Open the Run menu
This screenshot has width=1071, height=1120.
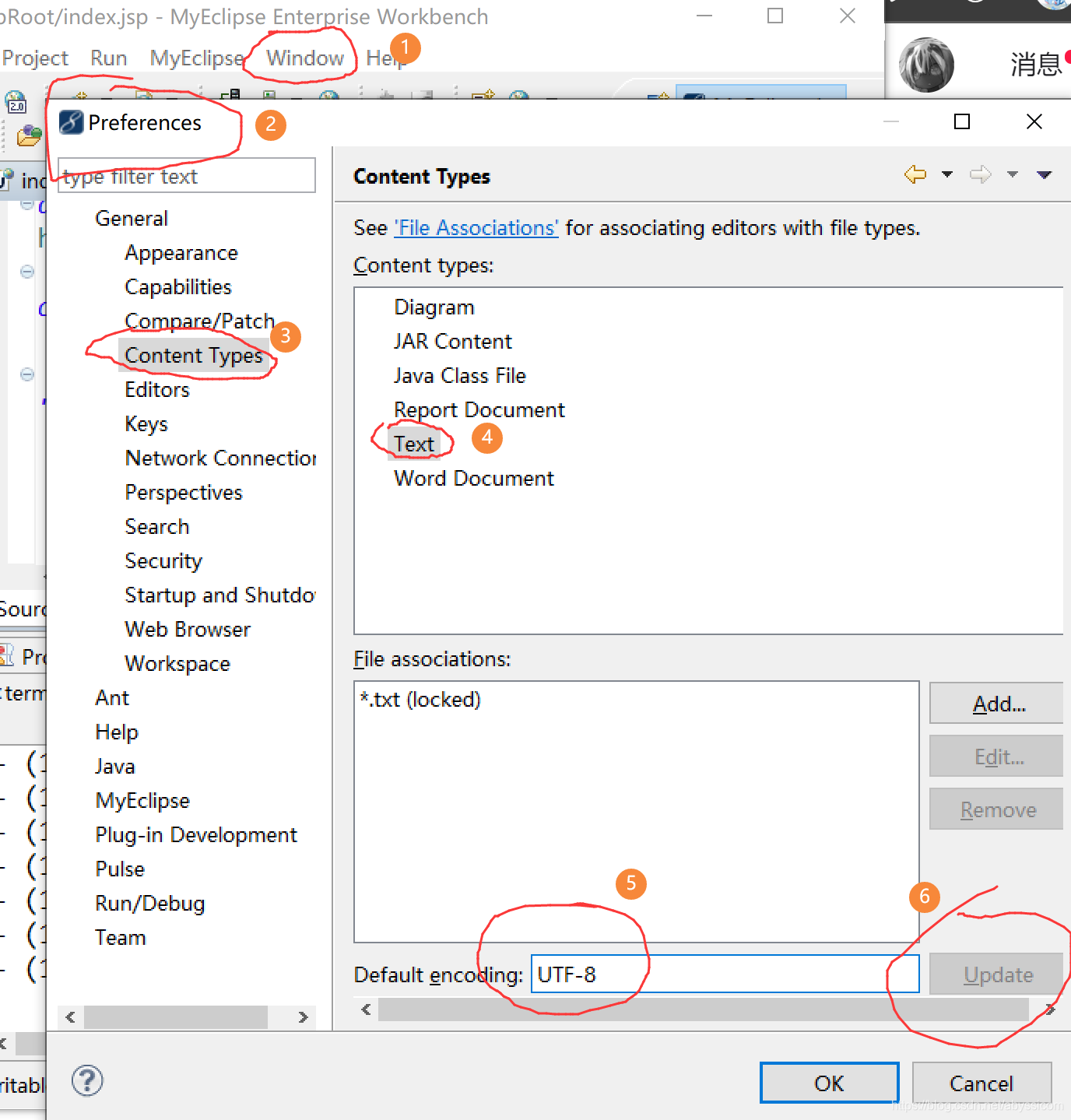(108, 58)
